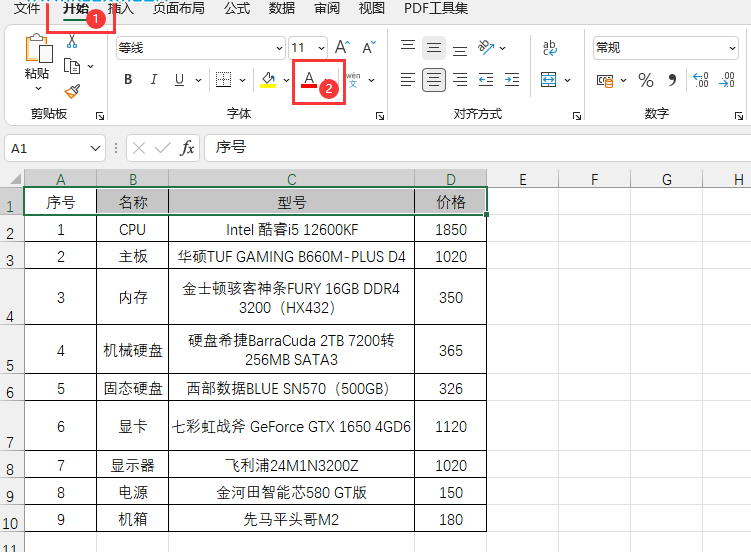Expand the borders dropdown arrow
Viewport: 751px width, 552px height.
coord(242,80)
